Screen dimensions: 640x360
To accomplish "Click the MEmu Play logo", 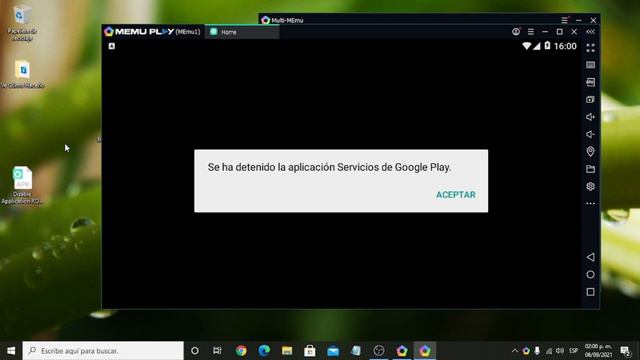I will (140, 31).
